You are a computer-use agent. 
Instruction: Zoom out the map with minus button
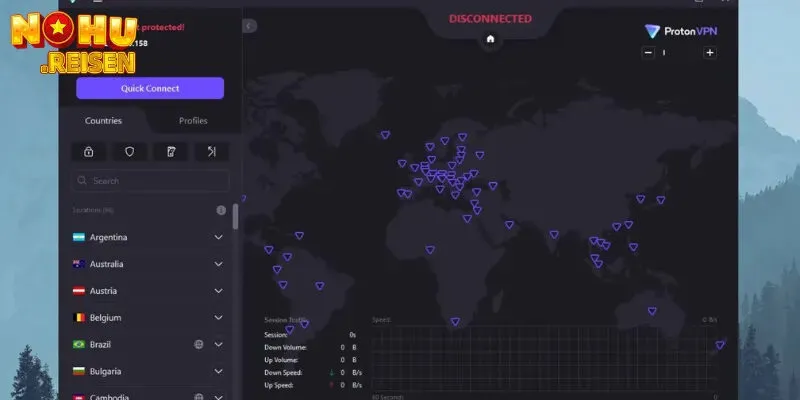tap(649, 53)
